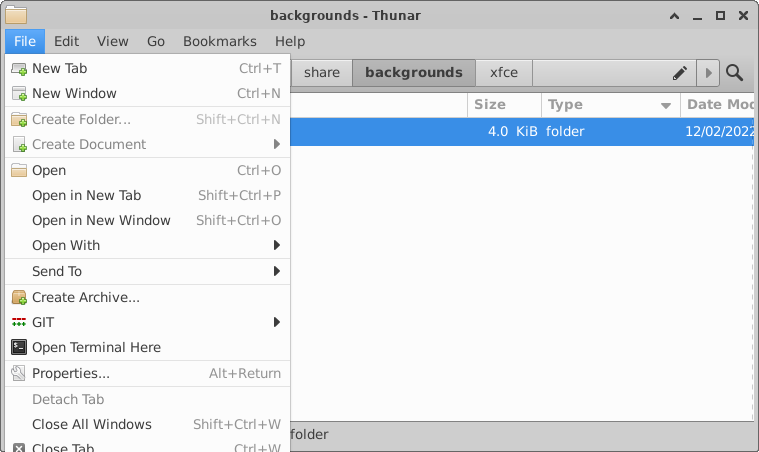Click the Date Modified column header

(x=718, y=105)
